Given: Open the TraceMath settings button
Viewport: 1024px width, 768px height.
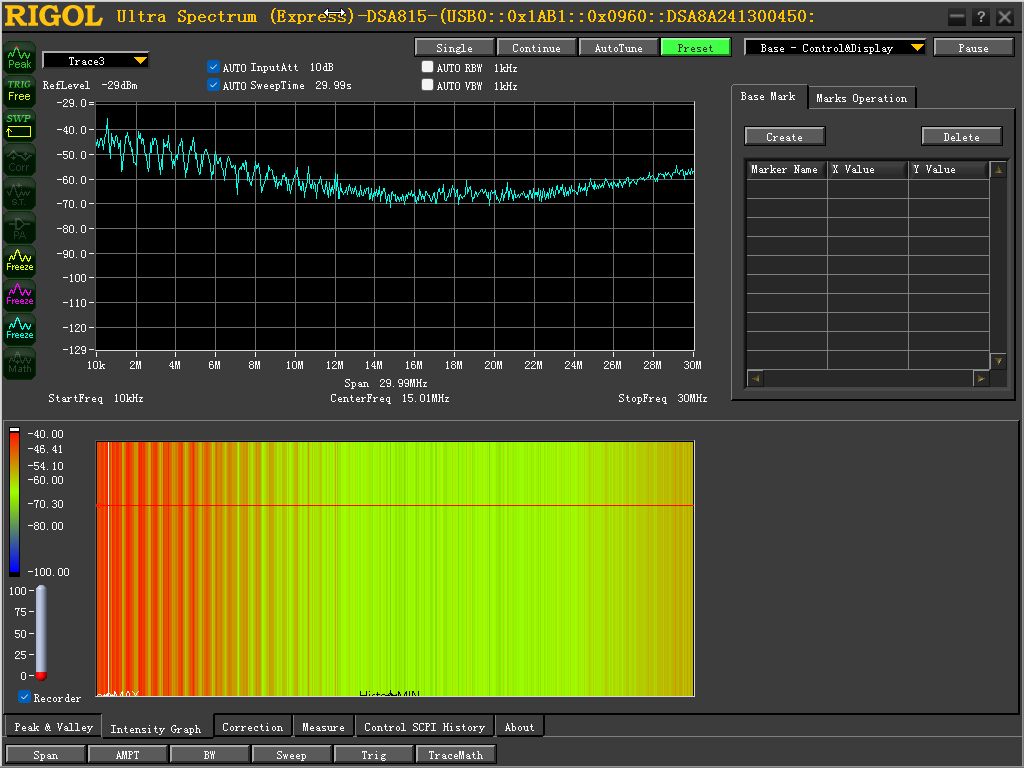Looking at the screenshot, I should [455, 755].
